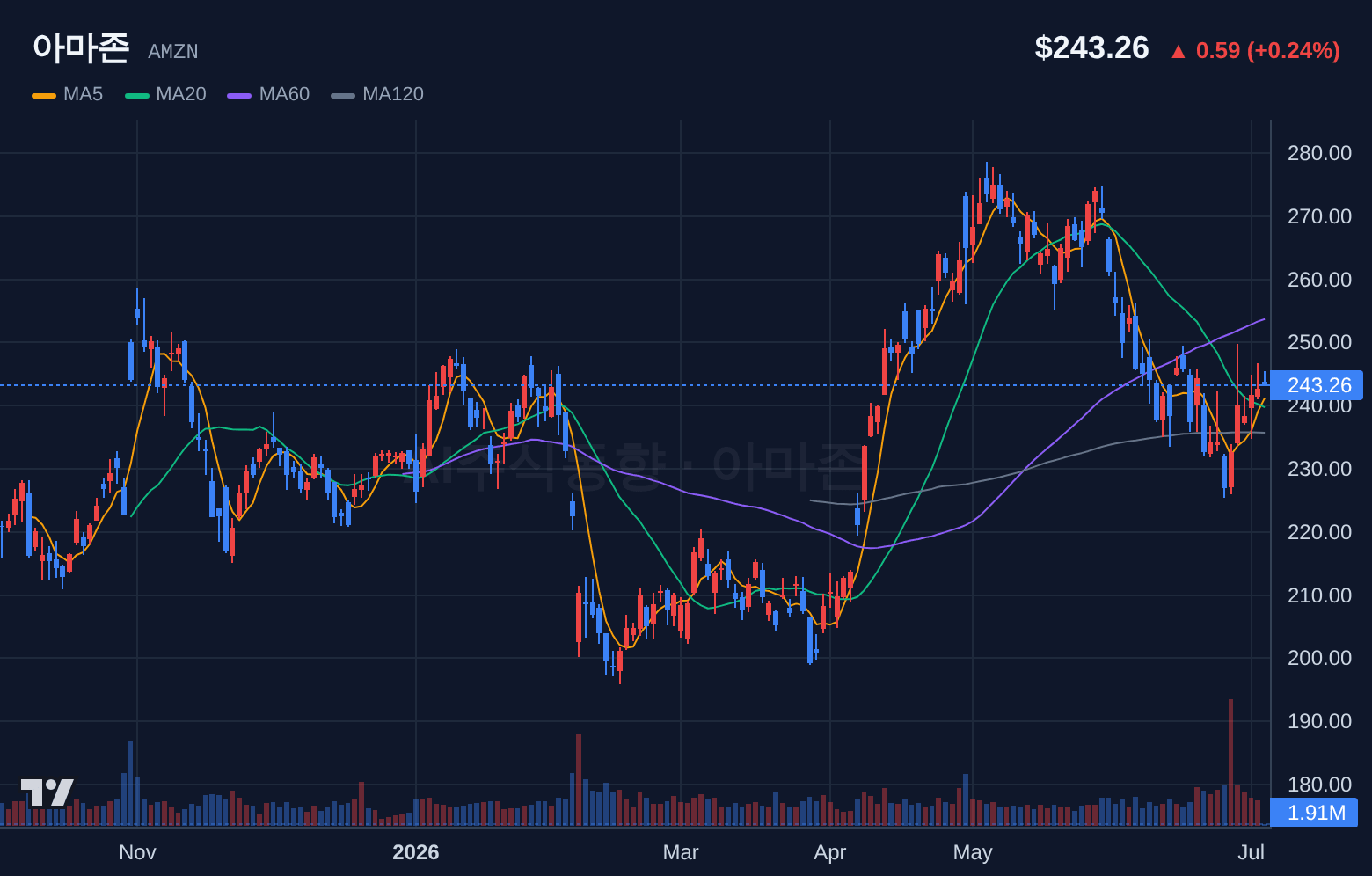The height and width of the screenshot is (876, 1372).
Task: Click the TradingView logo icon
Action: coord(47,792)
